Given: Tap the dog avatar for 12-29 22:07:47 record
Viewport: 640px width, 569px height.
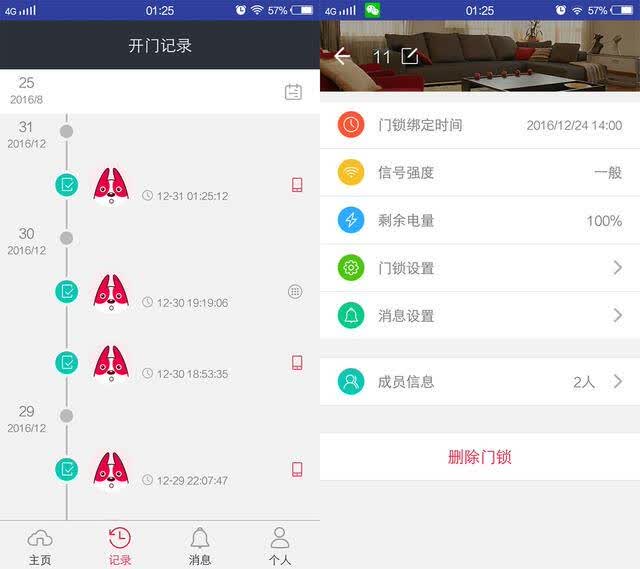Looking at the screenshot, I should click(x=111, y=470).
